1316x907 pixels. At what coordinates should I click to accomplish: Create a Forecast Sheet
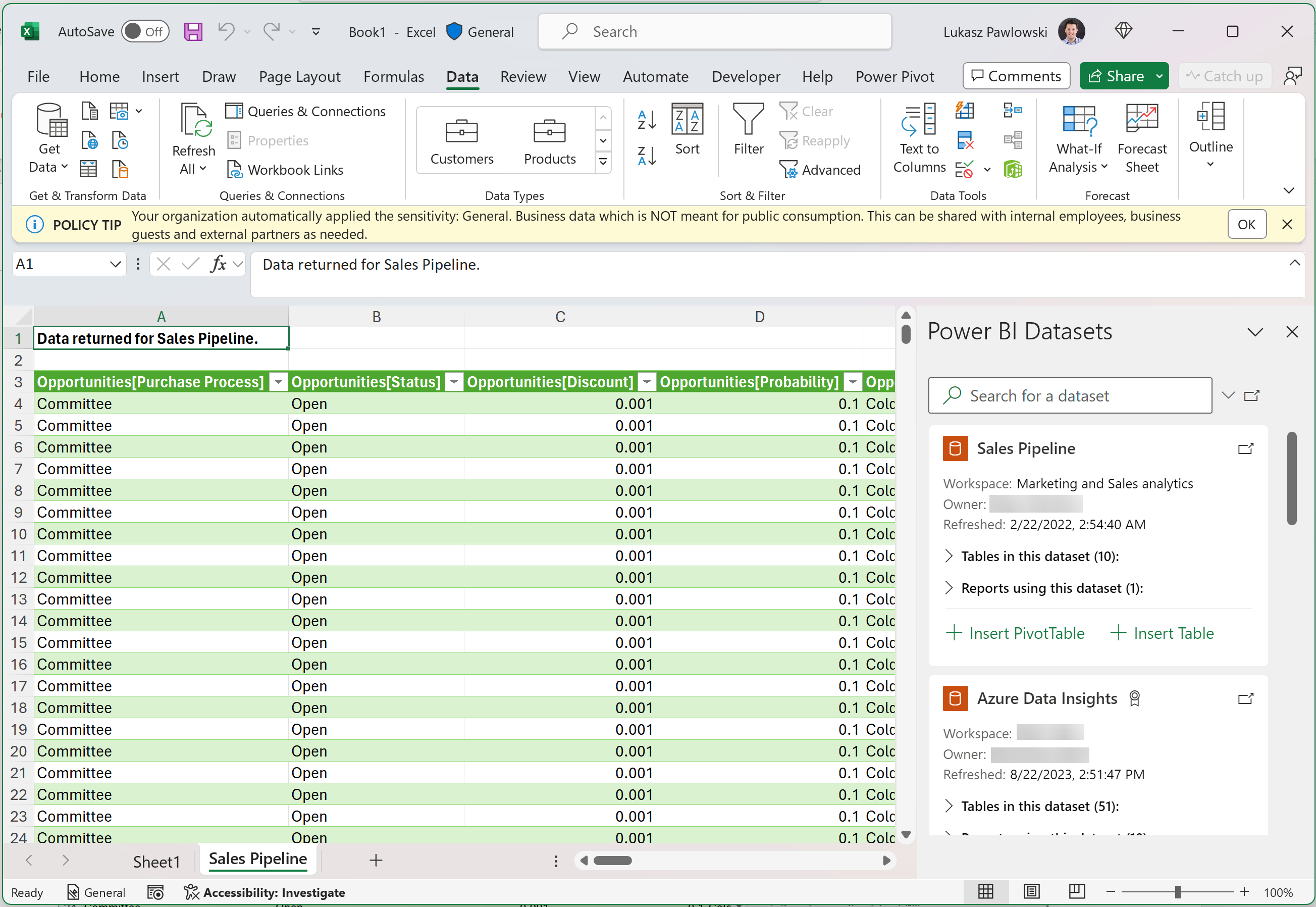pos(1142,138)
